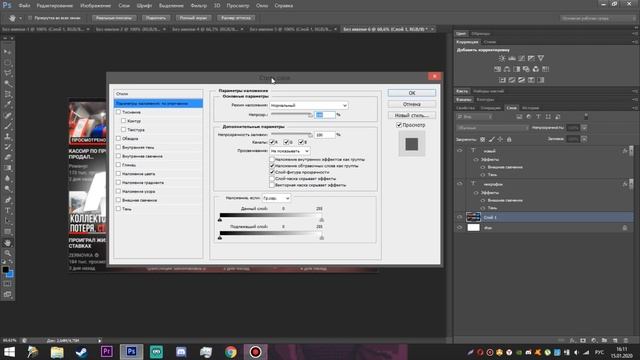This screenshot has height=360, width=640.
Task: Add a Color Balance adjustment (scales icon)
Action: click(507, 69)
